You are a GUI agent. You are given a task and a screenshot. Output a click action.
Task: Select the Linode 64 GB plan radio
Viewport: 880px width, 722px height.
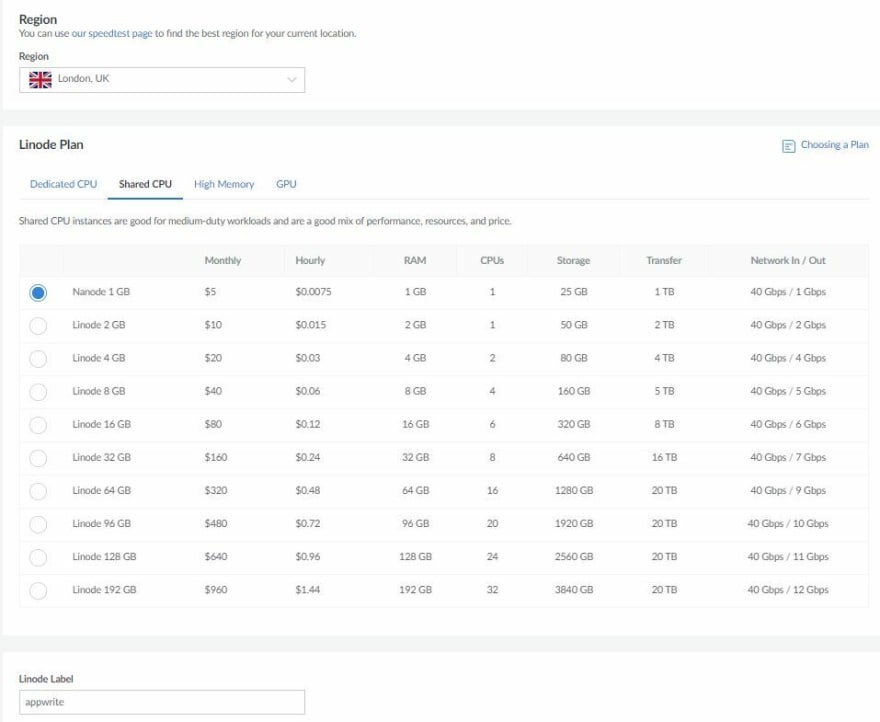click(x=38, y=491)
